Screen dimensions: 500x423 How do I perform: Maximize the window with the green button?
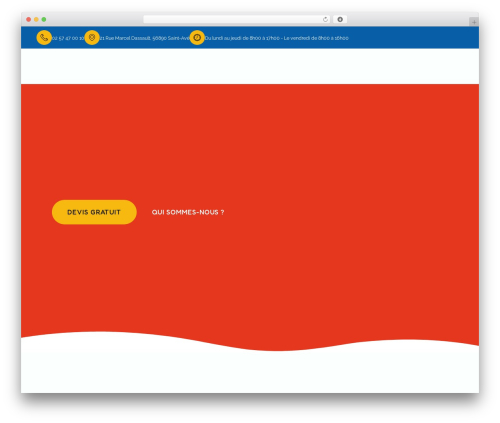[44, 19]
